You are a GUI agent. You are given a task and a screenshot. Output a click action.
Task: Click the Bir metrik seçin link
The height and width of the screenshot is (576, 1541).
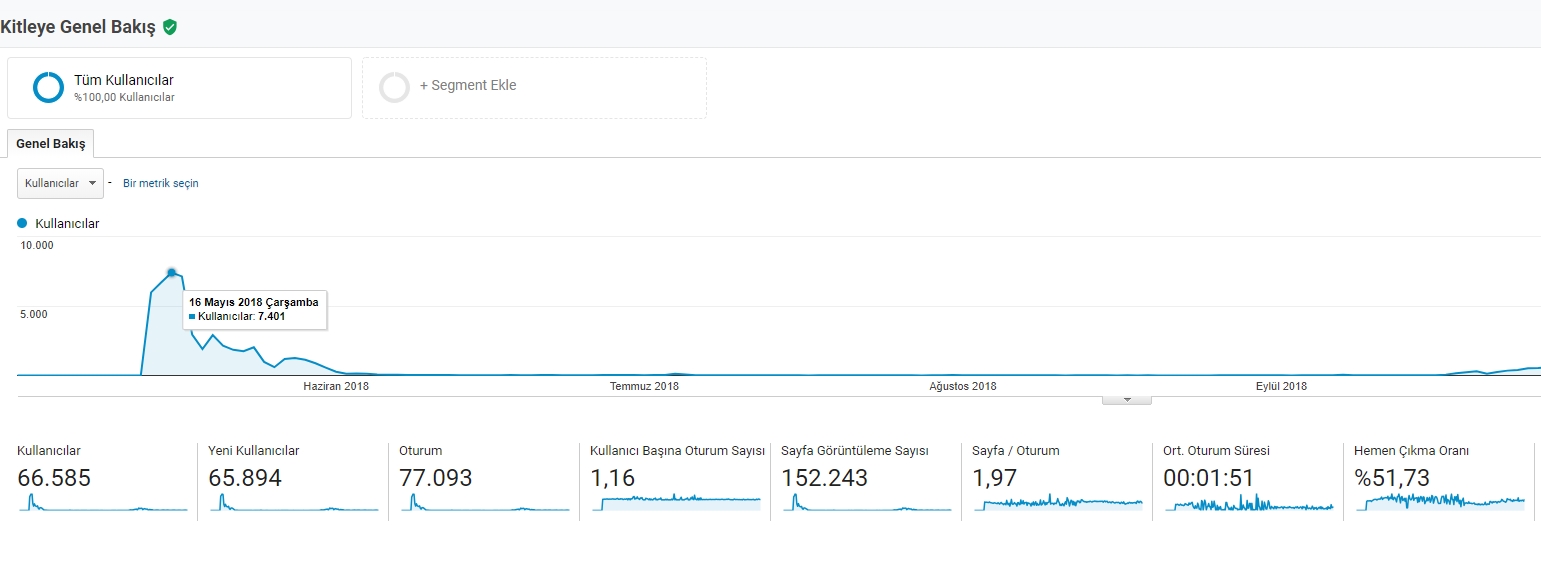coord(161,184)
